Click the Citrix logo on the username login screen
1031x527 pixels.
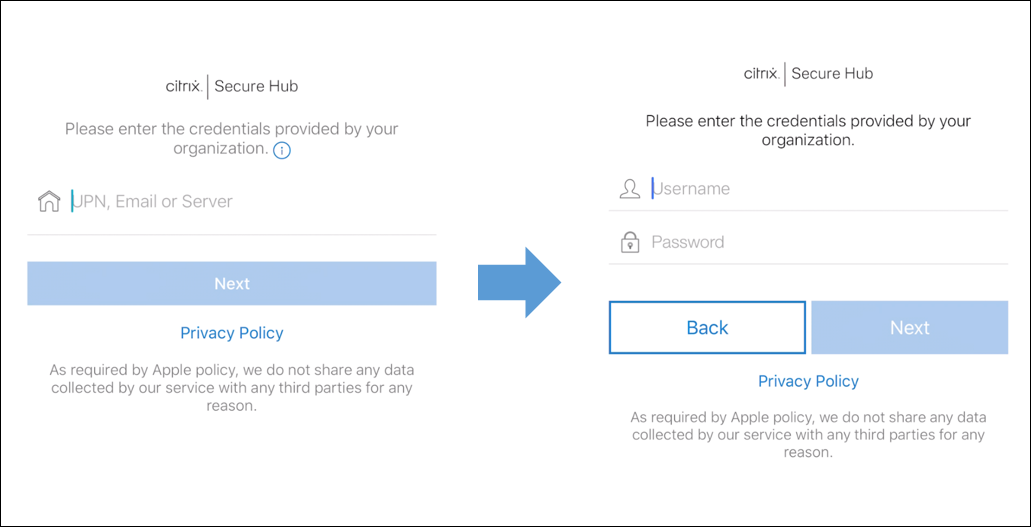click(762, 73)
